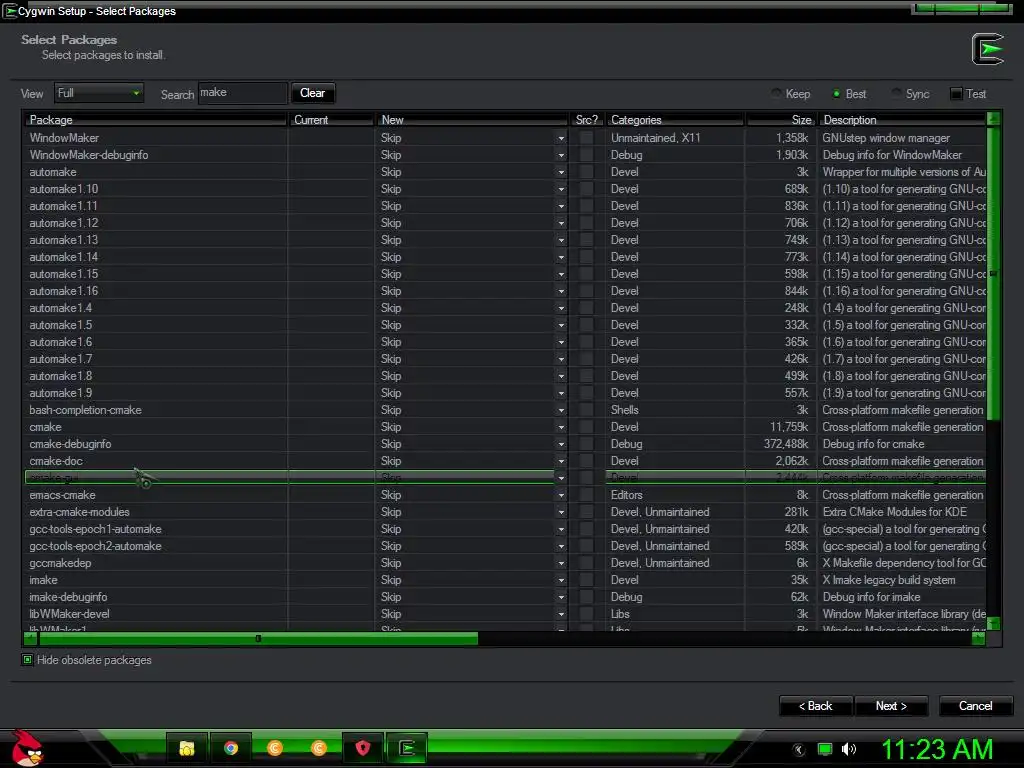Select the WindowMaker-debuginfo package
The image size is (1024, 768).
click(89, 155)
